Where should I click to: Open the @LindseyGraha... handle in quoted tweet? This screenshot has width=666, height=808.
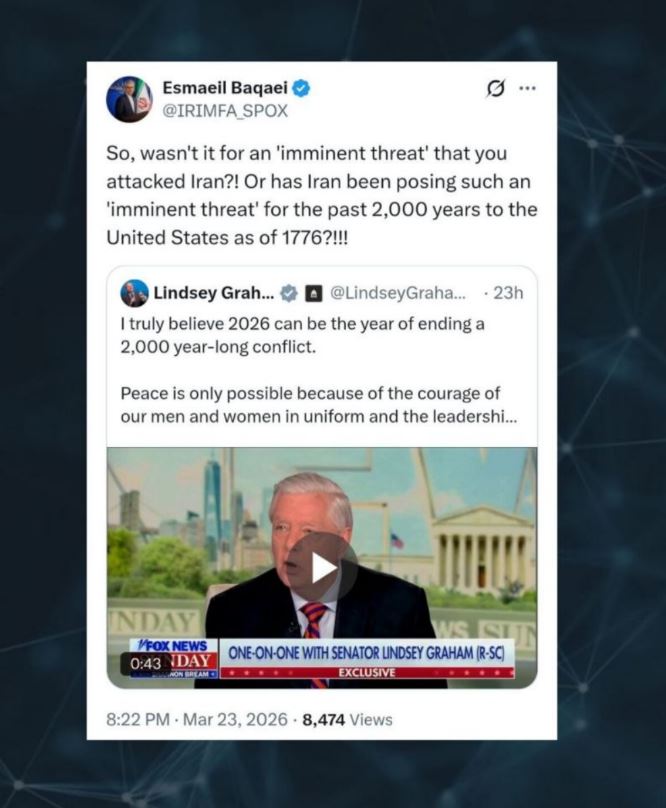coord(397,293)
